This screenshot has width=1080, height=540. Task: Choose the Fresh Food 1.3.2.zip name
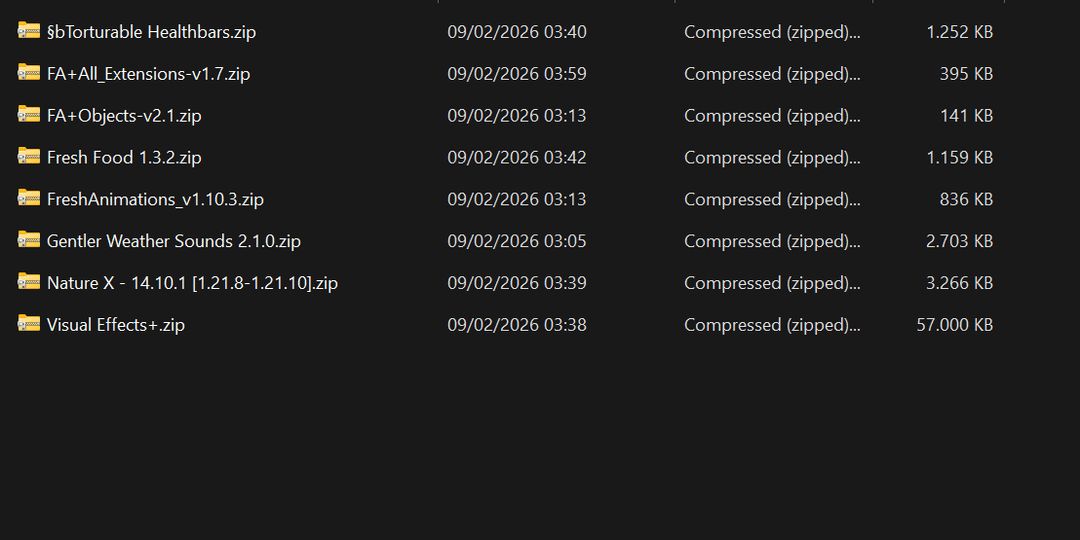[124, 158]
